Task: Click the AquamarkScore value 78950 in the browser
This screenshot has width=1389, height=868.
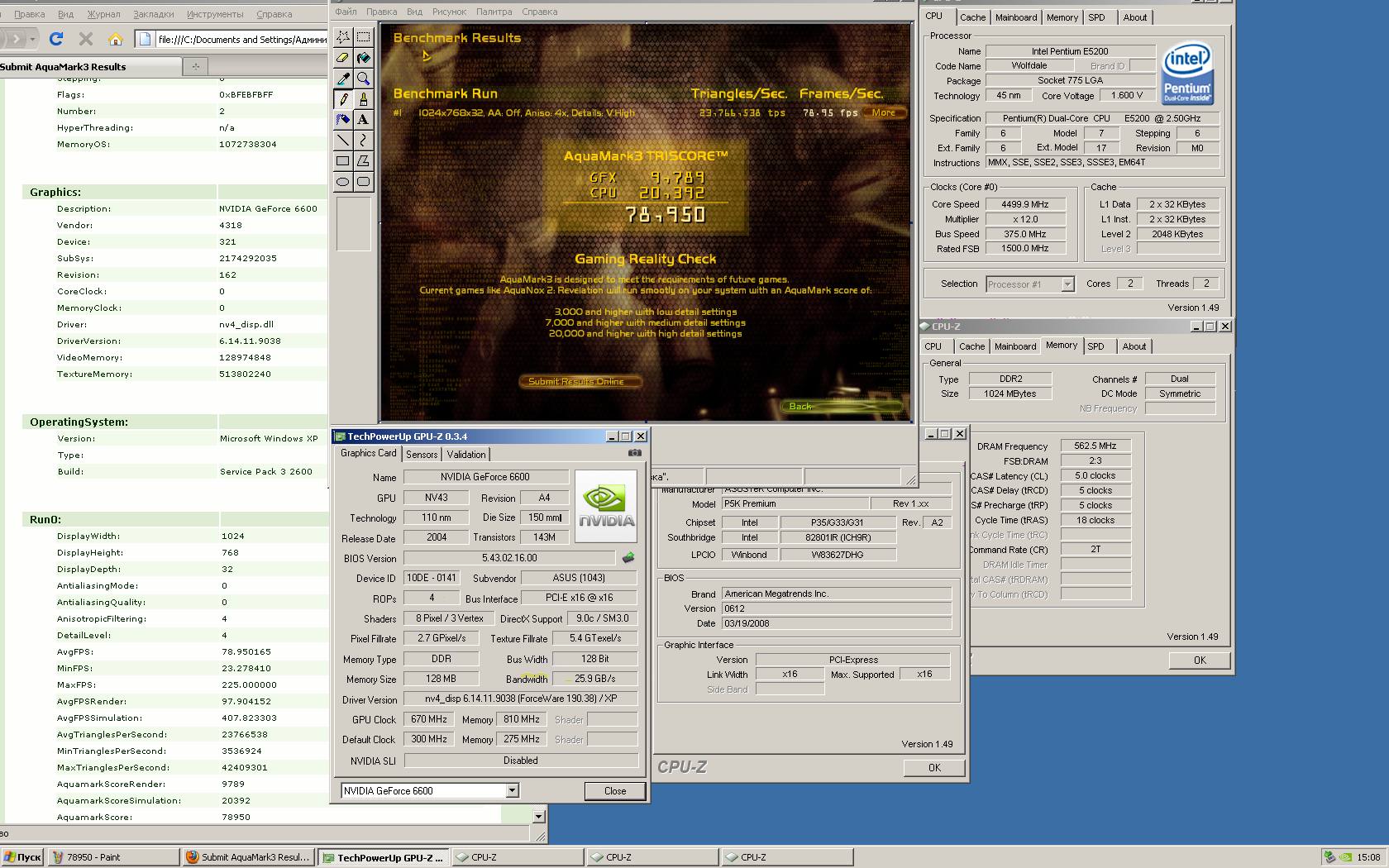Action: click(236, 817)
